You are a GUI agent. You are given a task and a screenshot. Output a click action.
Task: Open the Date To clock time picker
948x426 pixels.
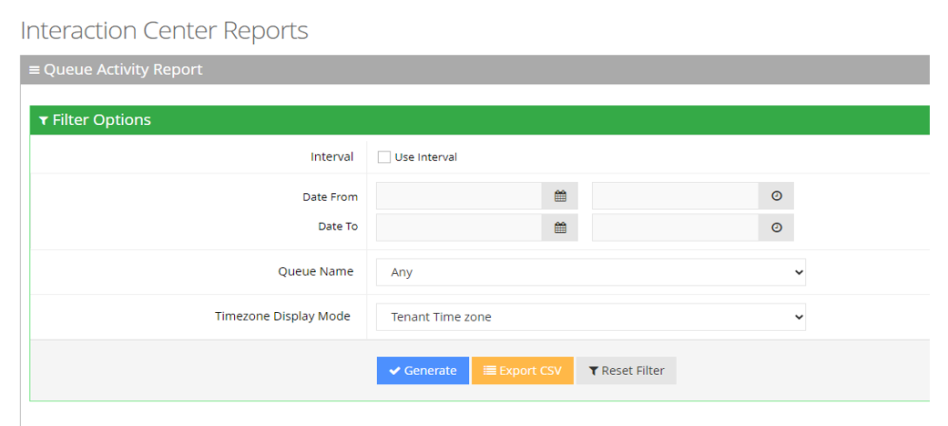pos(776,227)
